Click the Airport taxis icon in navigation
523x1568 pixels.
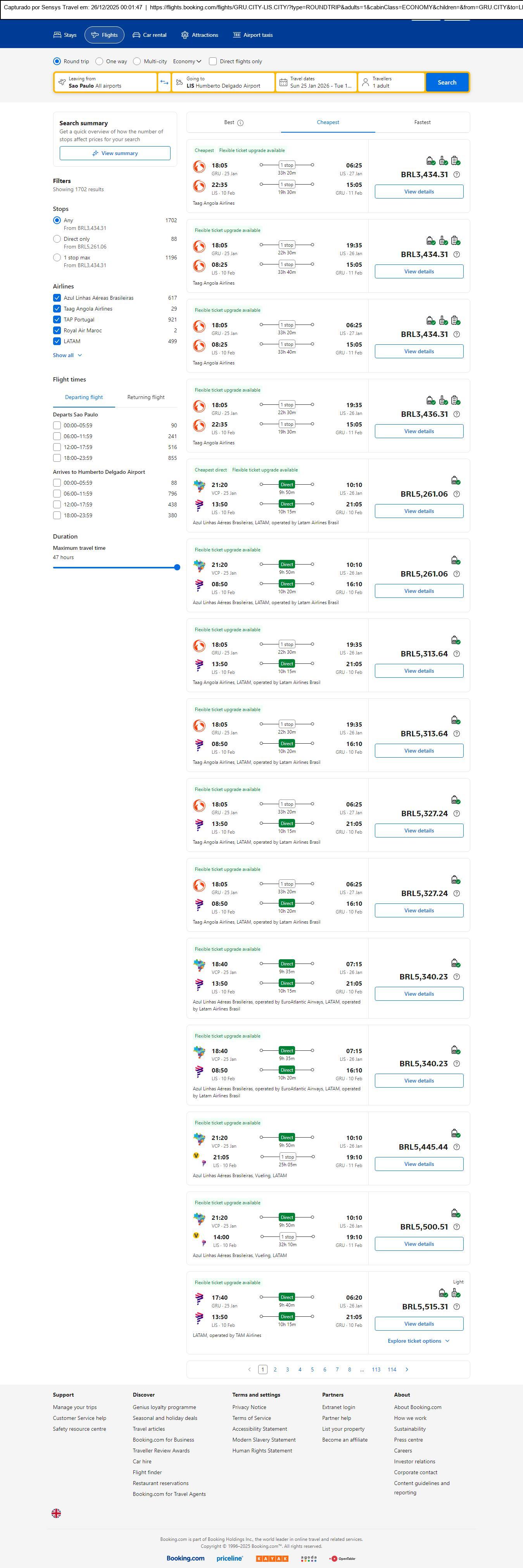237,35
